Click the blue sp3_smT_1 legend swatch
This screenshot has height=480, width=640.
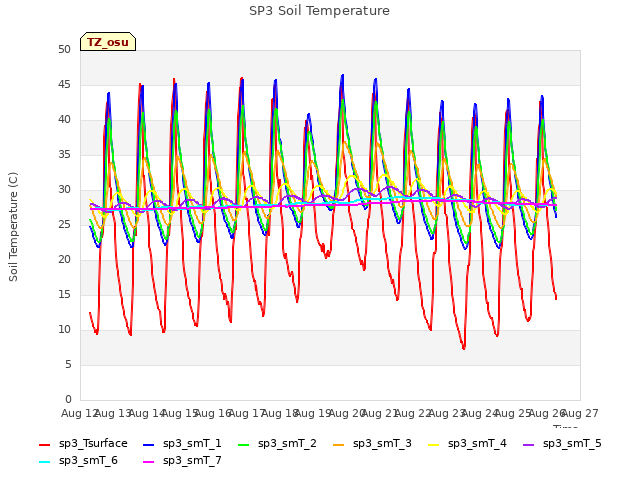(149, 444)
